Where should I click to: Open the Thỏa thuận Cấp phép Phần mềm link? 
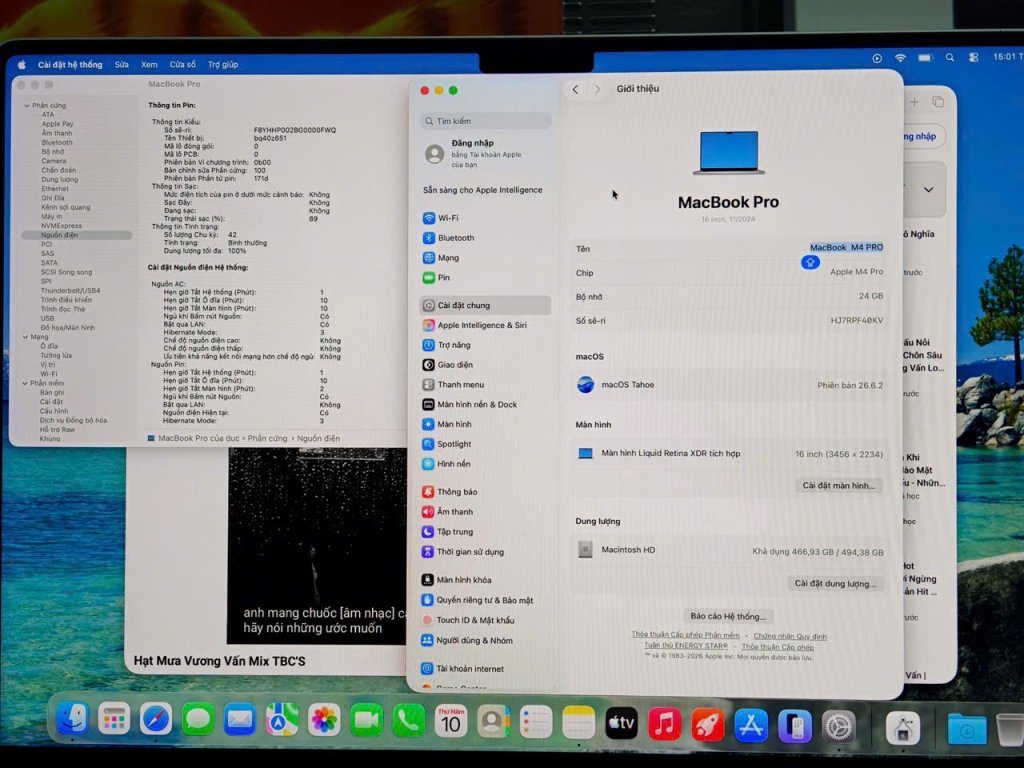pyautogui.click(x=686, y=635)
